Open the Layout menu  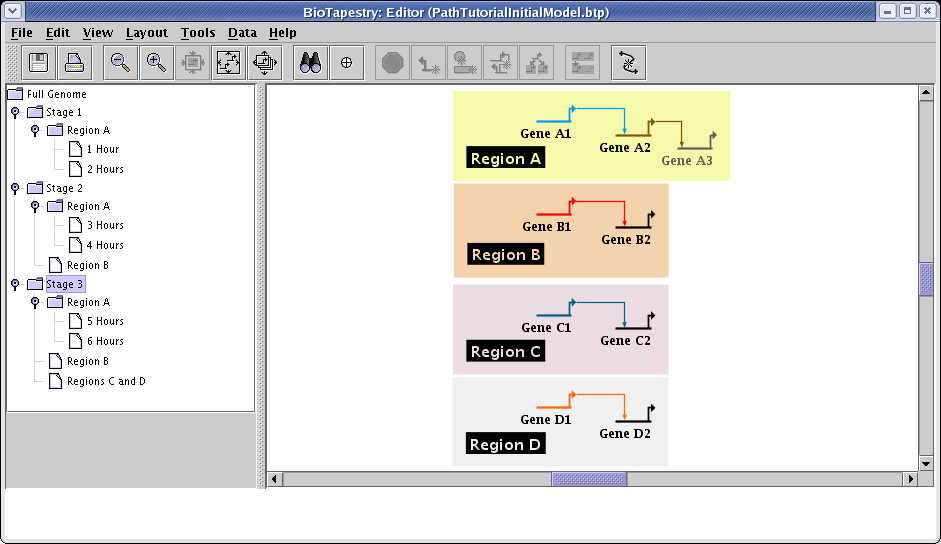pyautogui.click(x=146, y=33)
